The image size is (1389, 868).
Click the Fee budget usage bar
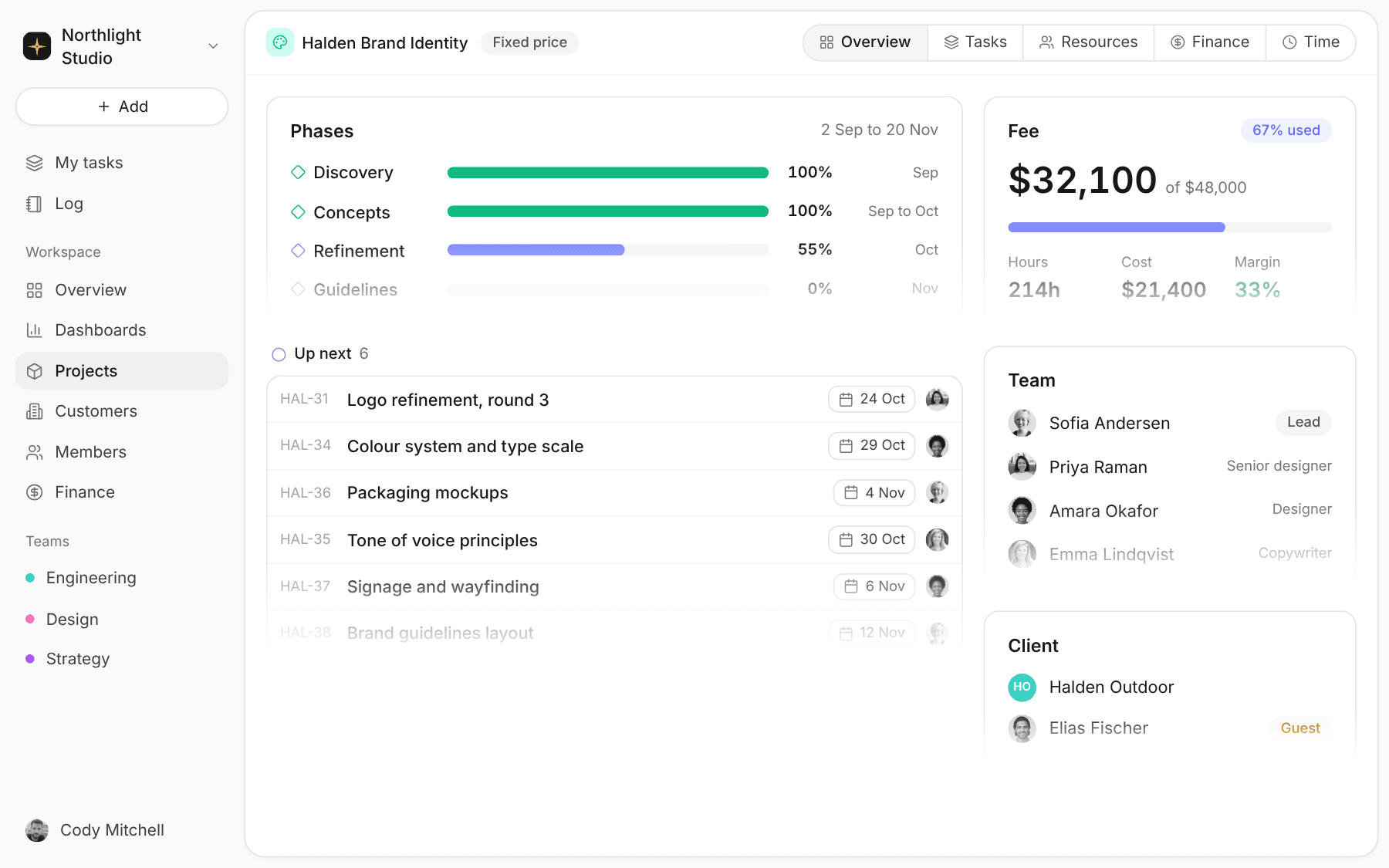coord(1170,228)
